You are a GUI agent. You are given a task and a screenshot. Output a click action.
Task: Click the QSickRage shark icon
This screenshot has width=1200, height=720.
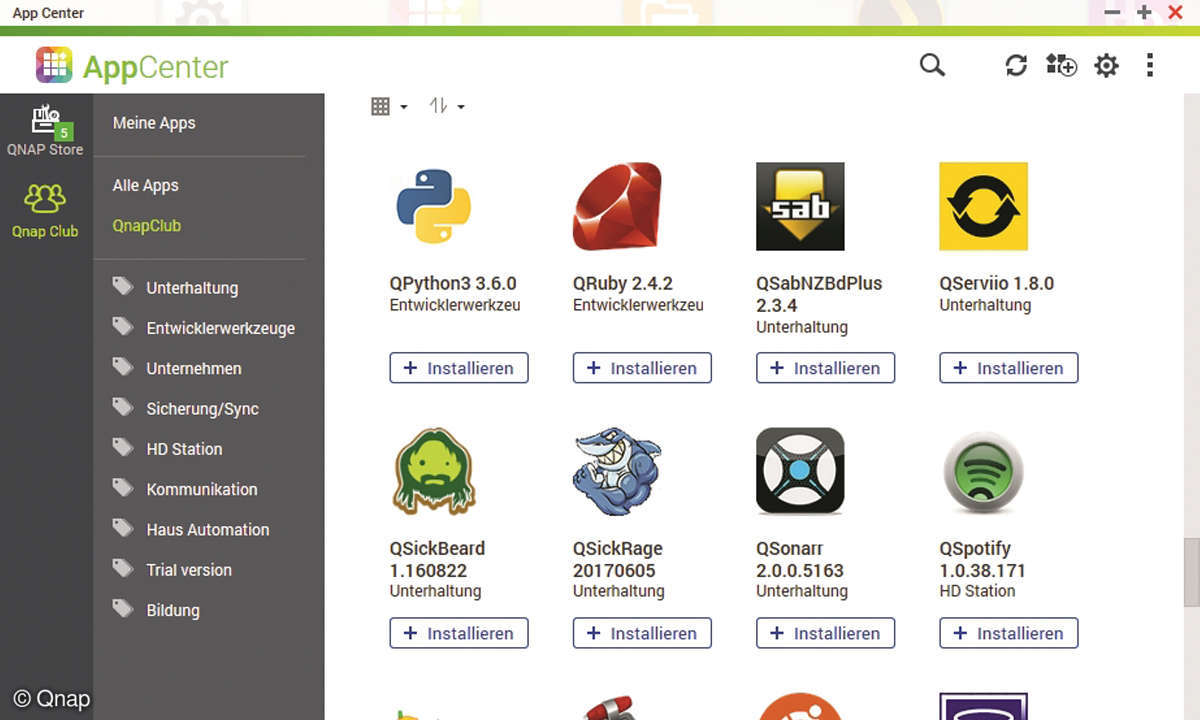coord(617,472)
